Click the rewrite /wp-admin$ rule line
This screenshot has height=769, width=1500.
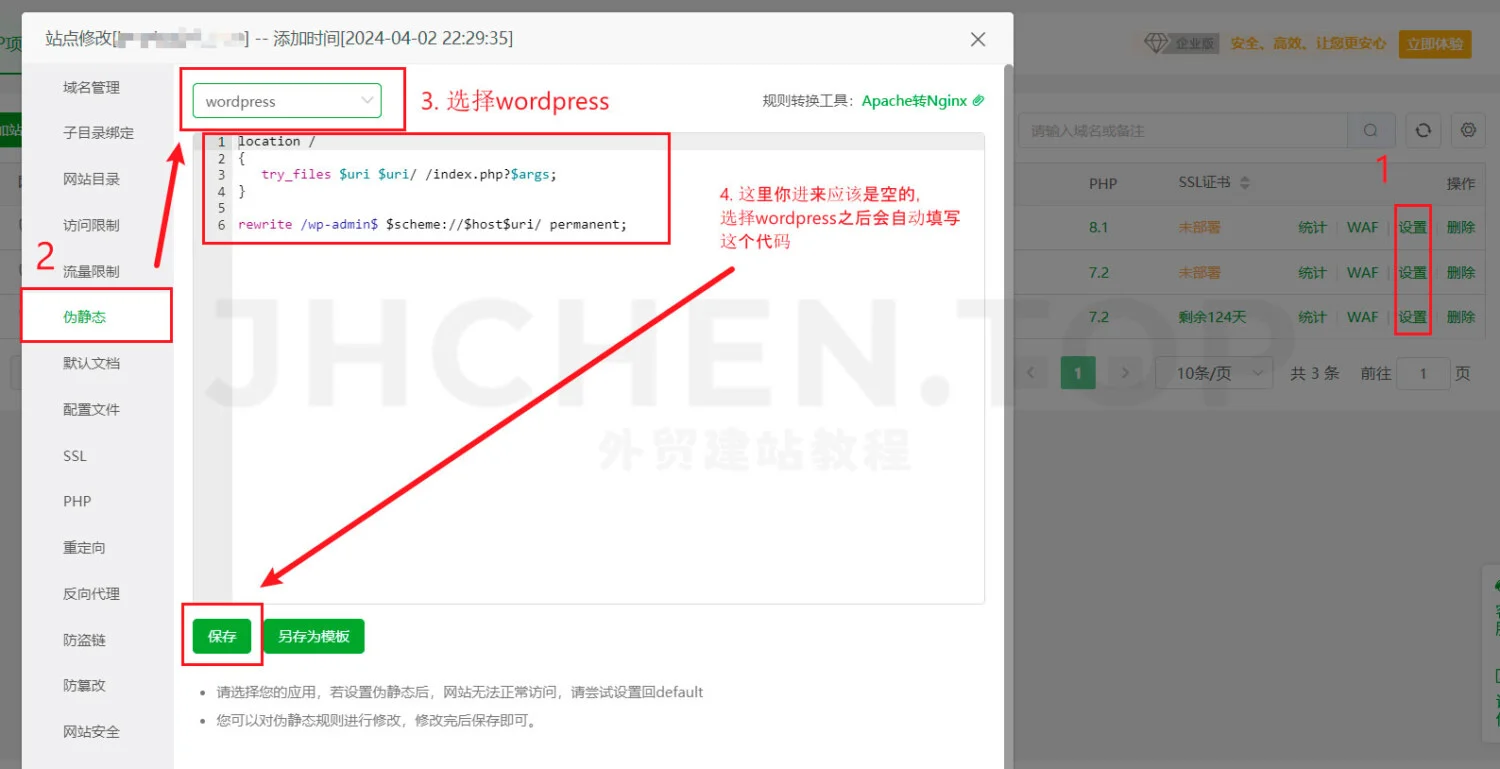click(432, 224)
